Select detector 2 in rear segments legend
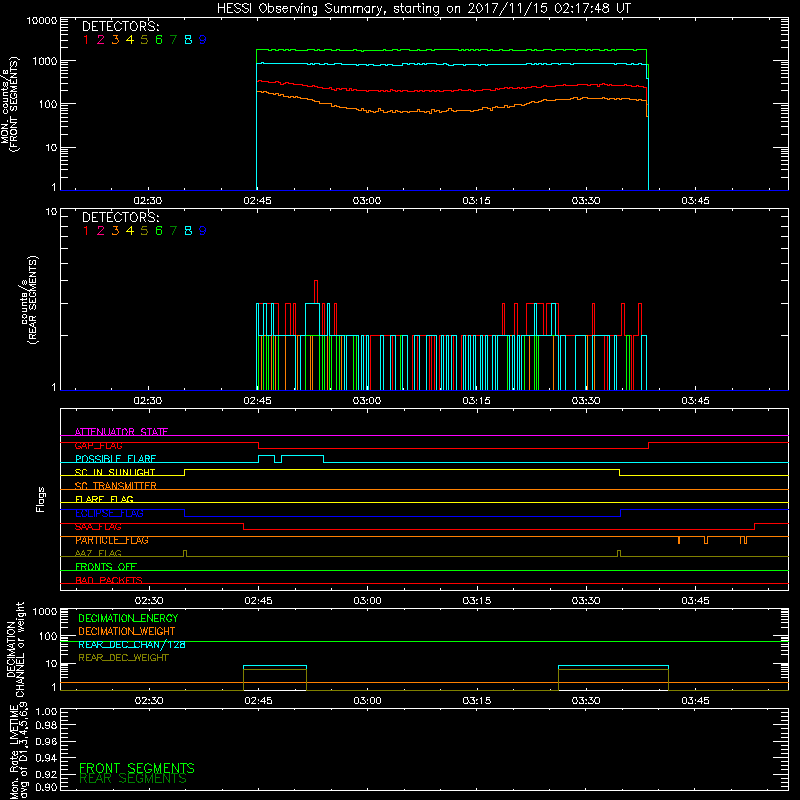800x800 pixels. tap(101, 231)
